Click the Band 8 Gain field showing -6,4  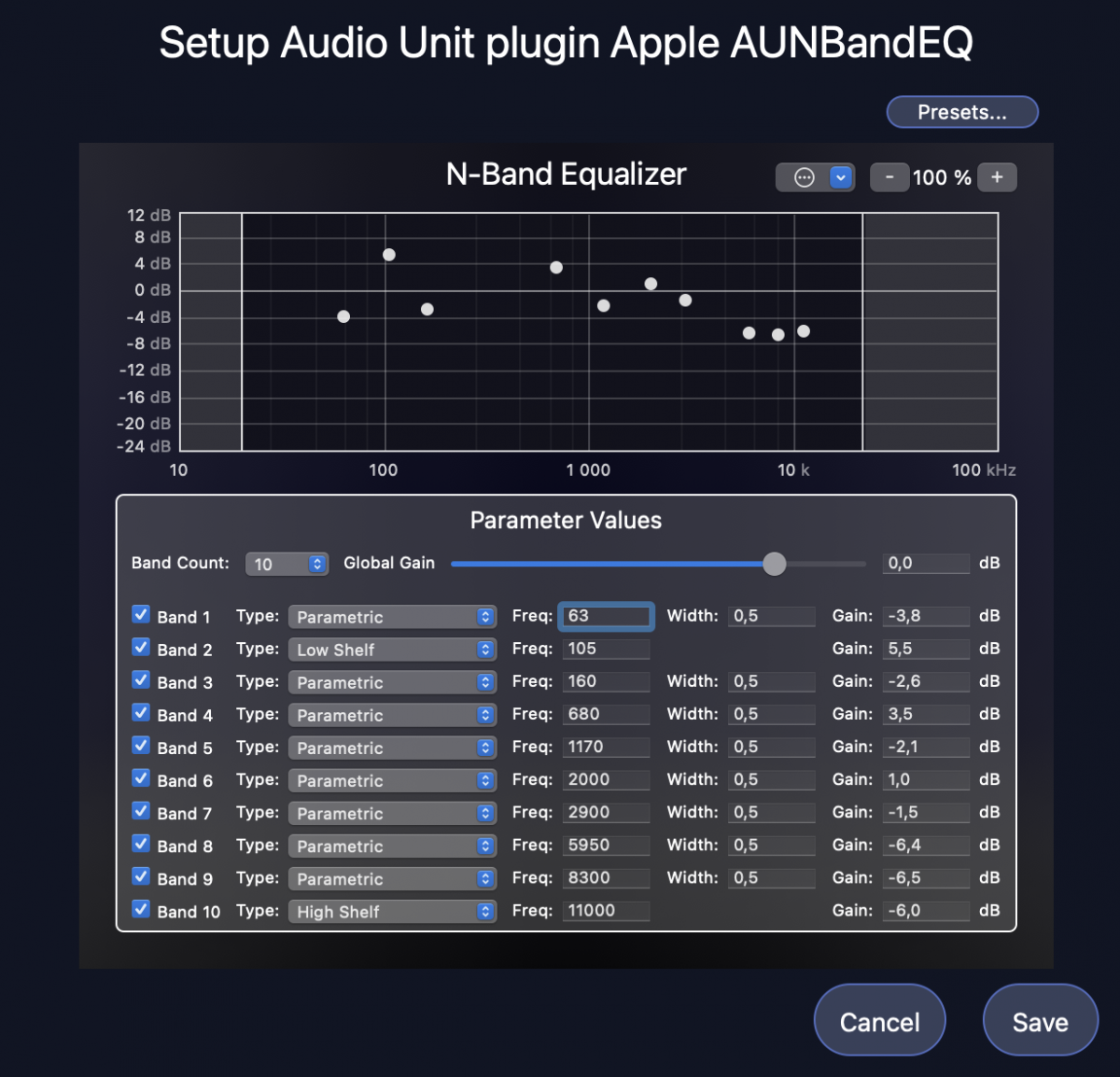click(926, 845)
